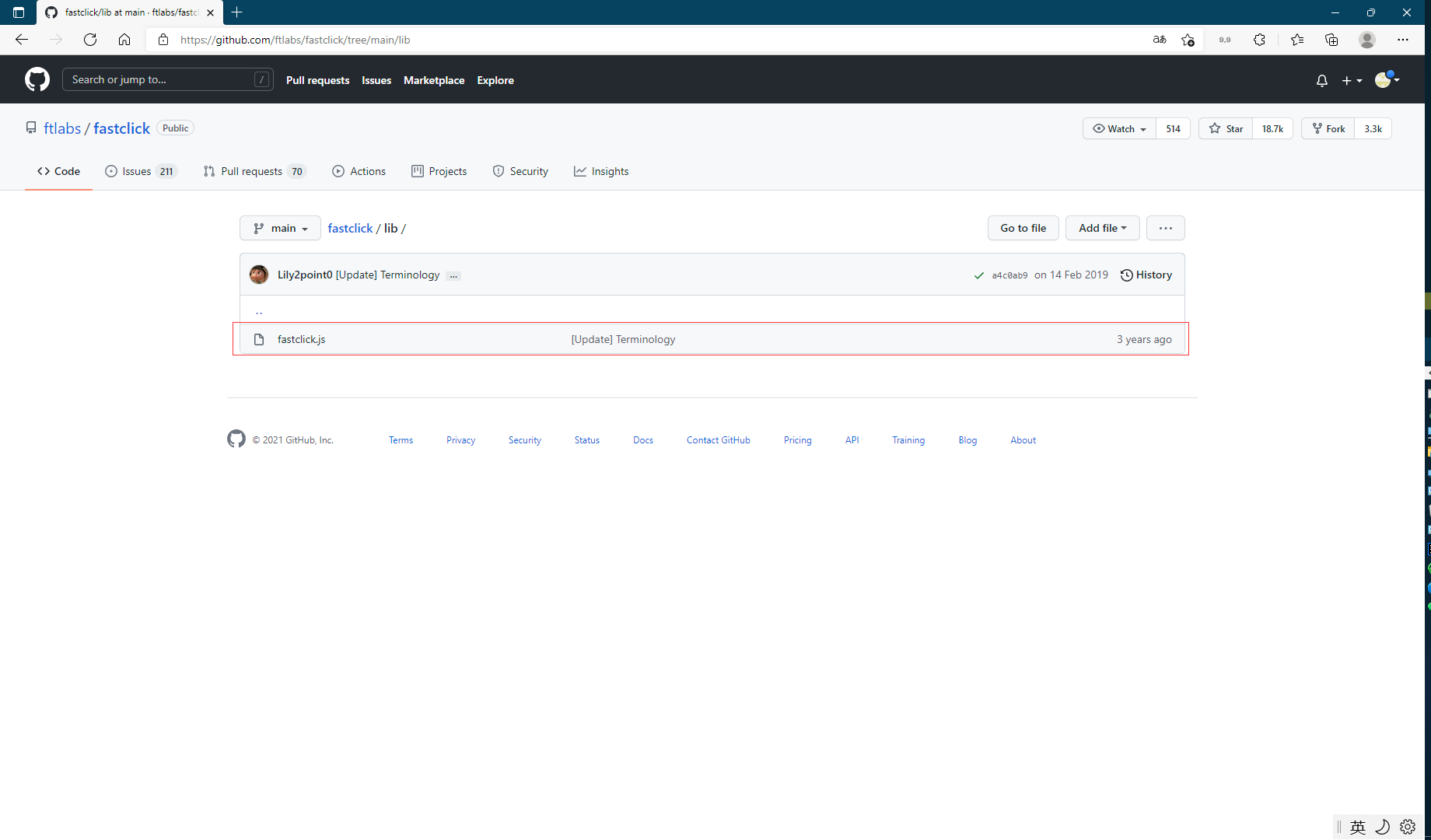
Task: Open the Add file dropdown
Action: coord(1102,228)
